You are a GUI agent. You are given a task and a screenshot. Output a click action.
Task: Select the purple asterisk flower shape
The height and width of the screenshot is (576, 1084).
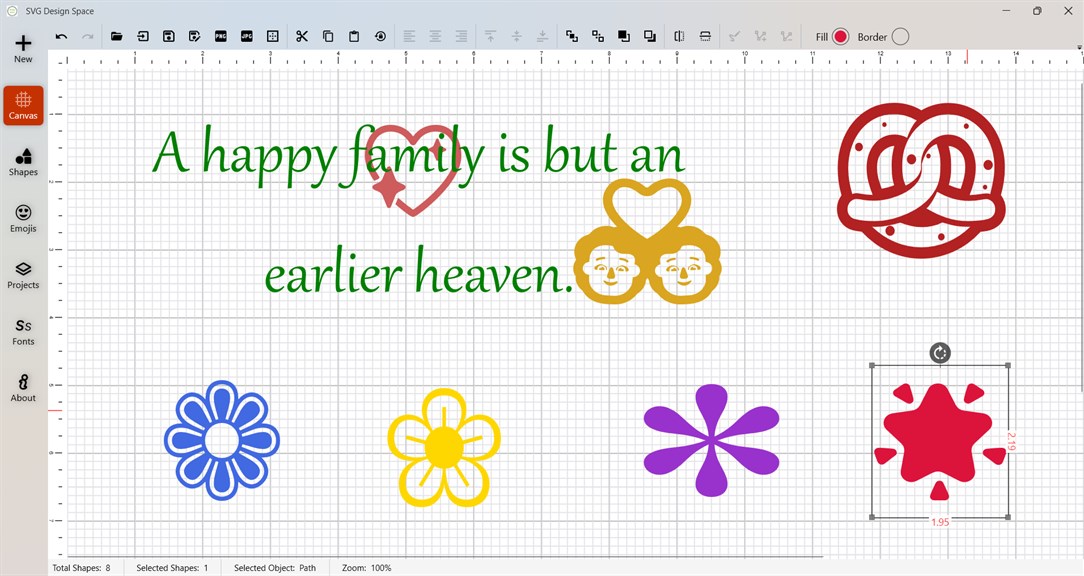(x=711, y=440)
